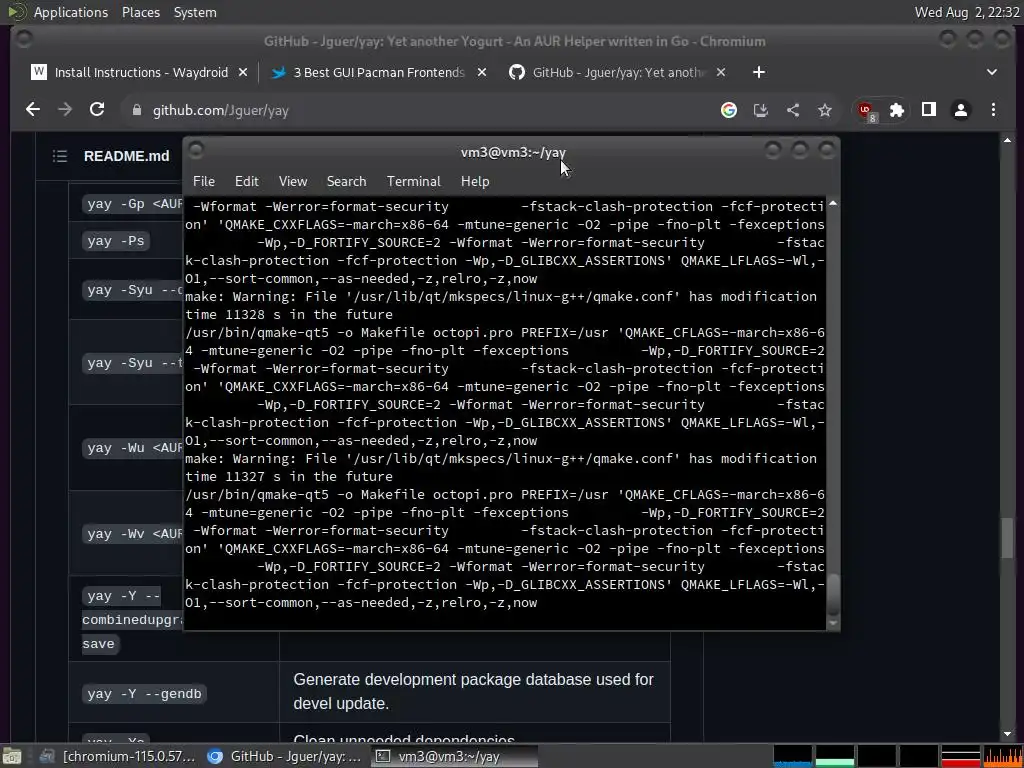
Task: Click the yay -Ps command cell
Action: point(116,241)
